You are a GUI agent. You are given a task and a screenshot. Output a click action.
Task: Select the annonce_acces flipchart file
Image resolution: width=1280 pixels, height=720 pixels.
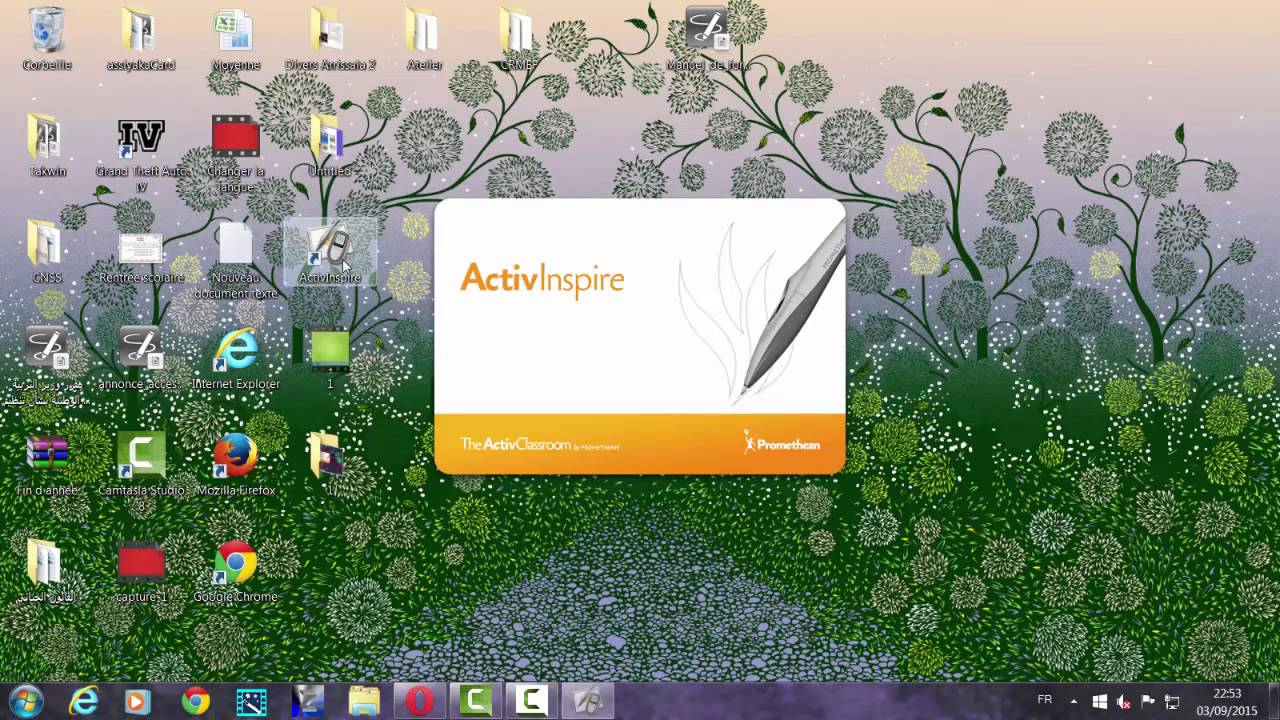pyautogui.click(x=141, y=358)
